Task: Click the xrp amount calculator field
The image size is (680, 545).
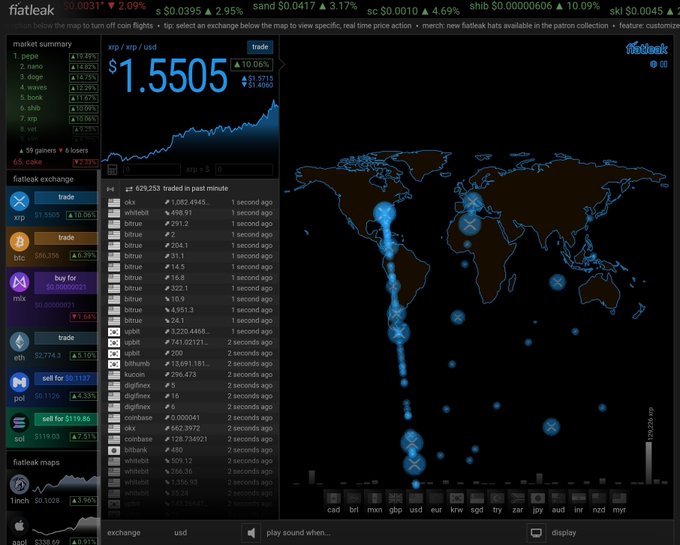Action: [x=152, y=170]
